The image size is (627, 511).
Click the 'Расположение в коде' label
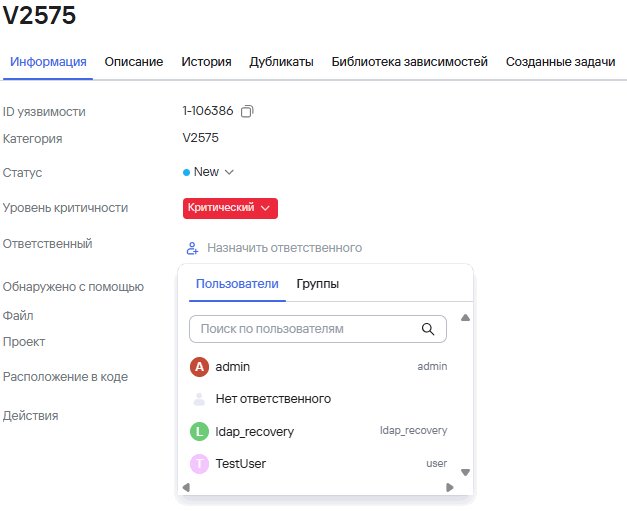[65, 377]
